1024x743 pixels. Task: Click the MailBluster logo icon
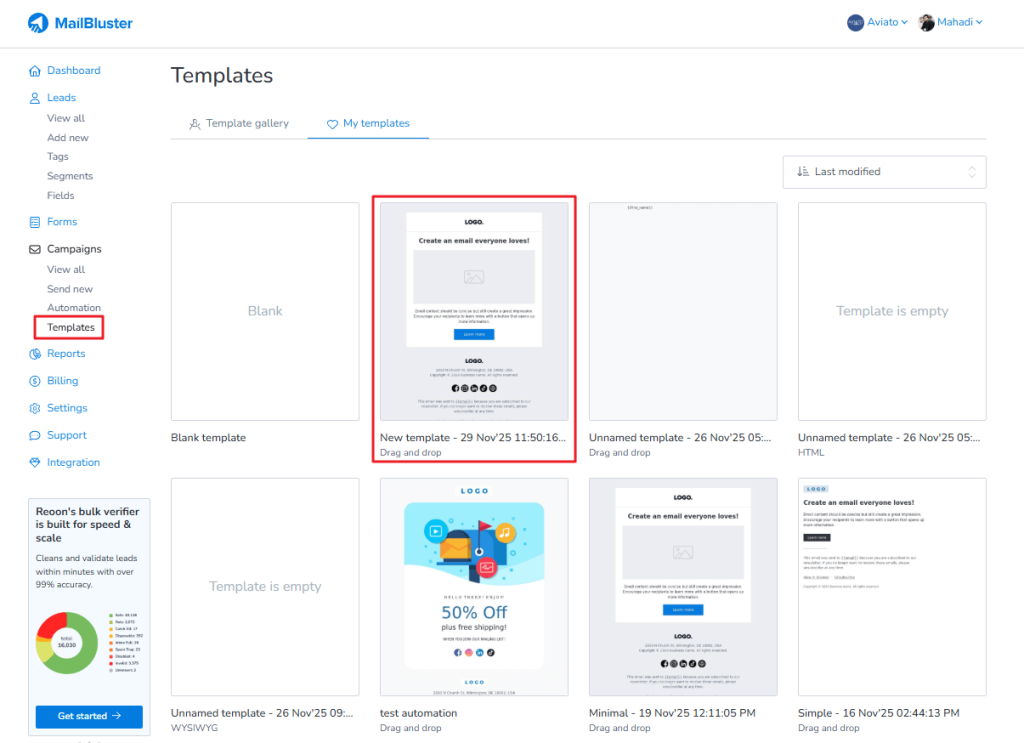point(39,21)
